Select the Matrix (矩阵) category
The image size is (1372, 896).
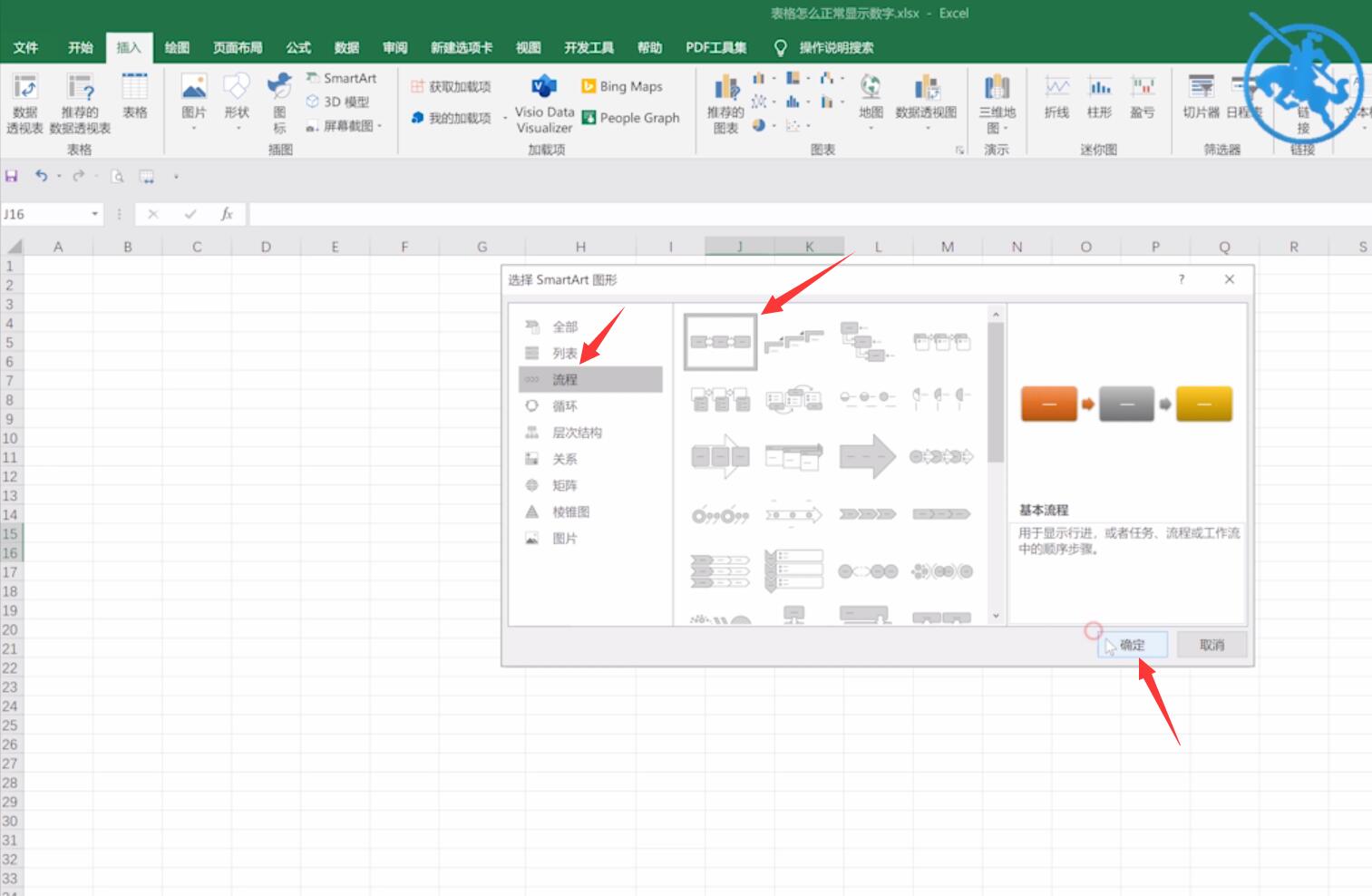click(590, 485)
